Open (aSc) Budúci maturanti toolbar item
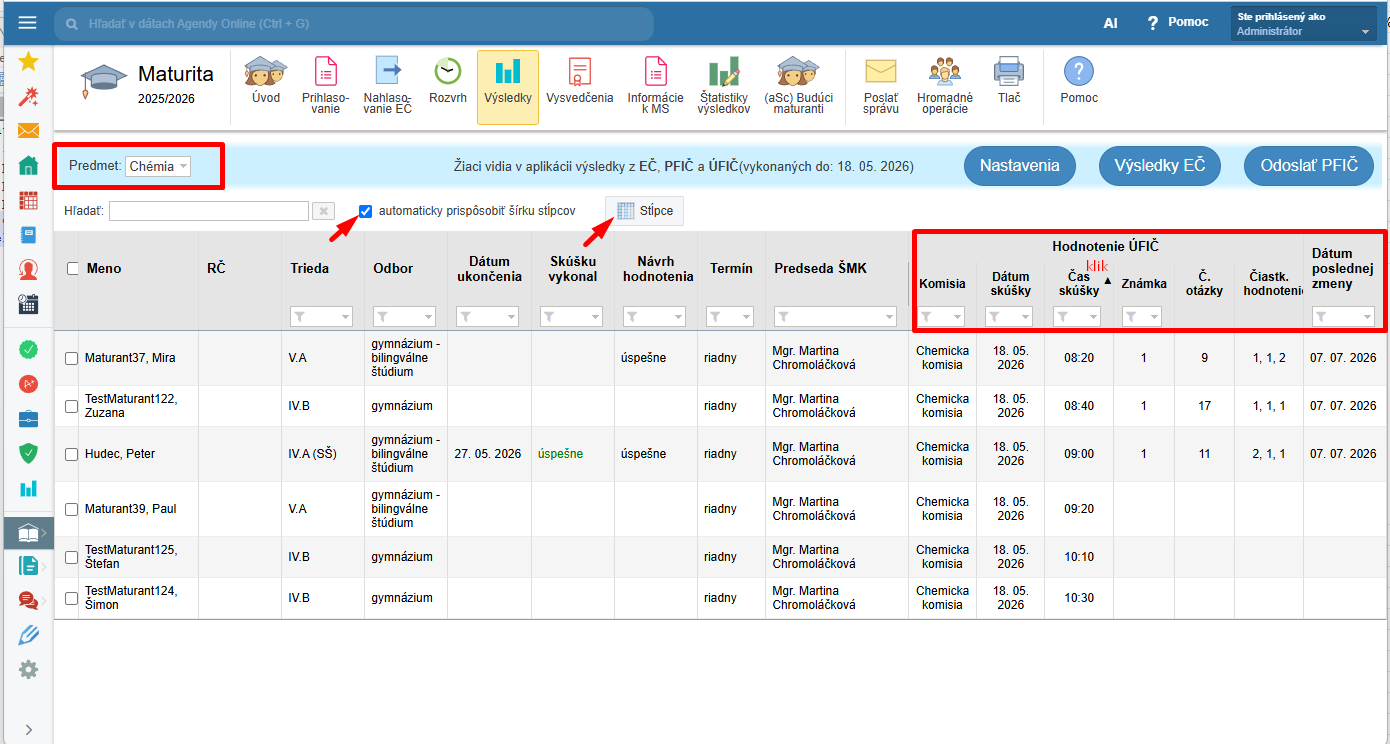Image resolution: width=1390 pixels, height=744 pixels. click(798, 86)
